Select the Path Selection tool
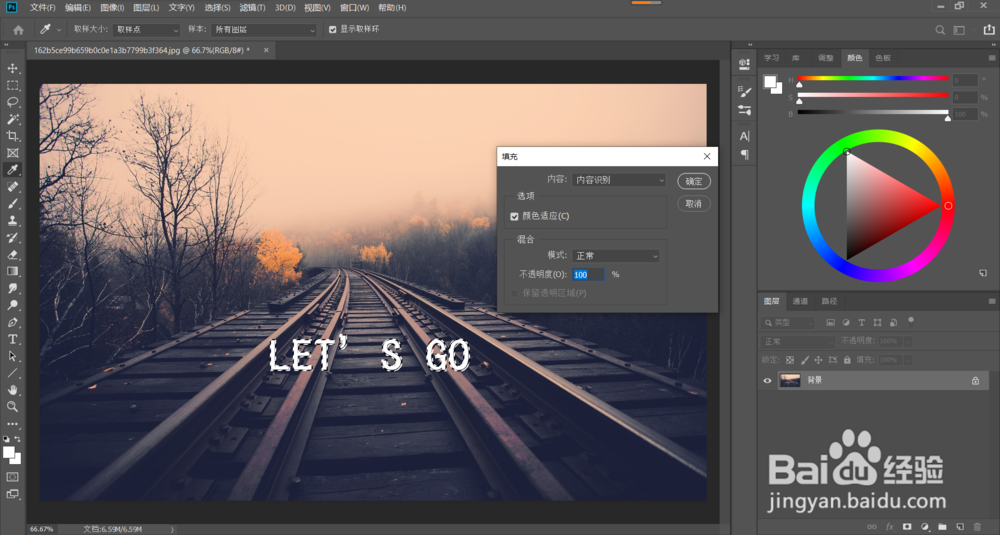 [12, 356]
